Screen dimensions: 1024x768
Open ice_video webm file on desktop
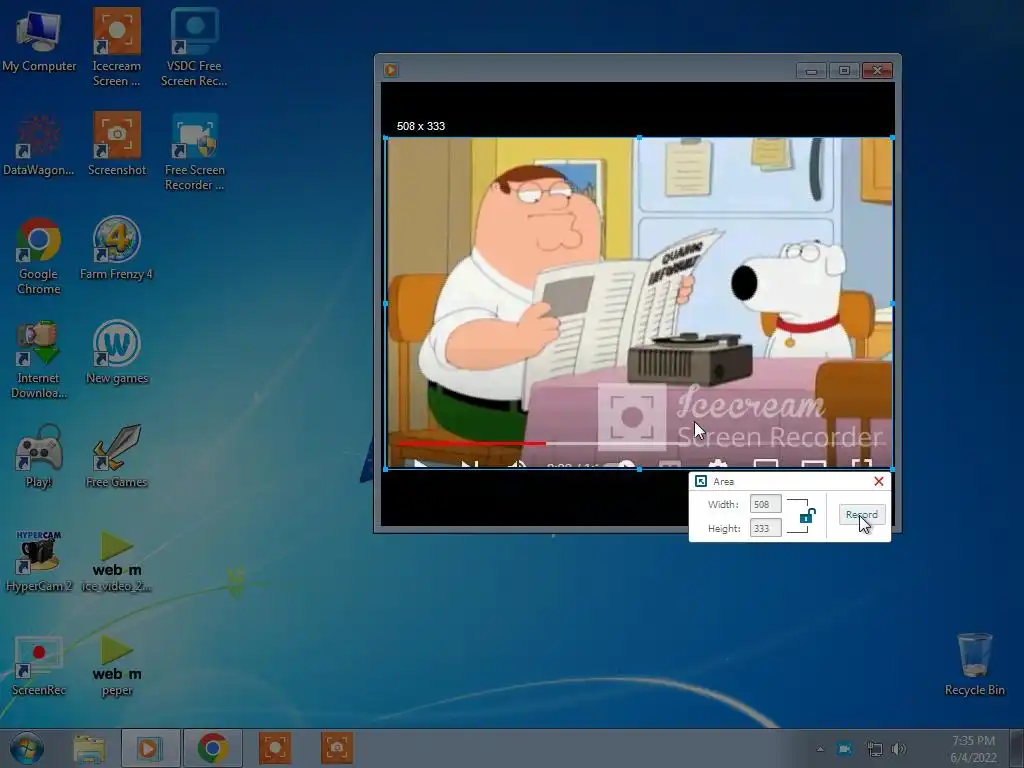click(x=116, y=560)
